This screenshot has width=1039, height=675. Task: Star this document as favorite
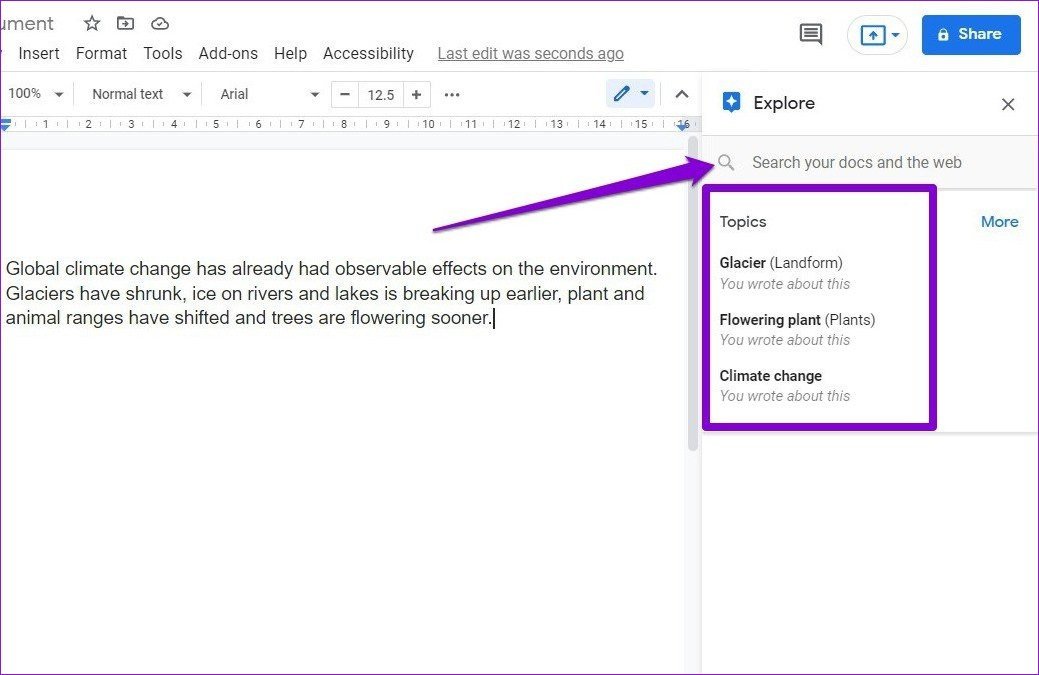click(x=91, y=23)
